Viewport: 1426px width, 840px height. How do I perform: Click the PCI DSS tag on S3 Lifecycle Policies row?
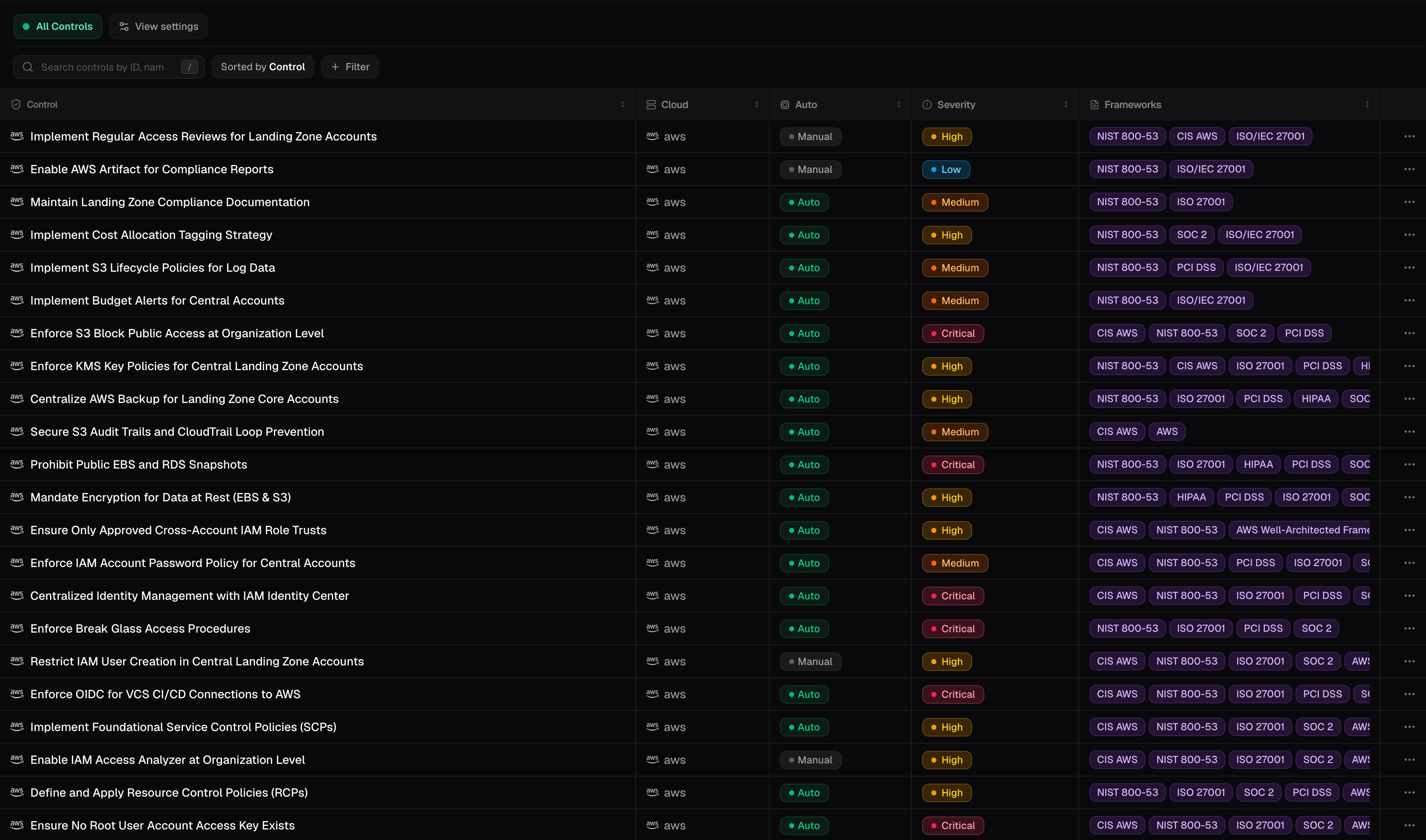click(1196, 268)
